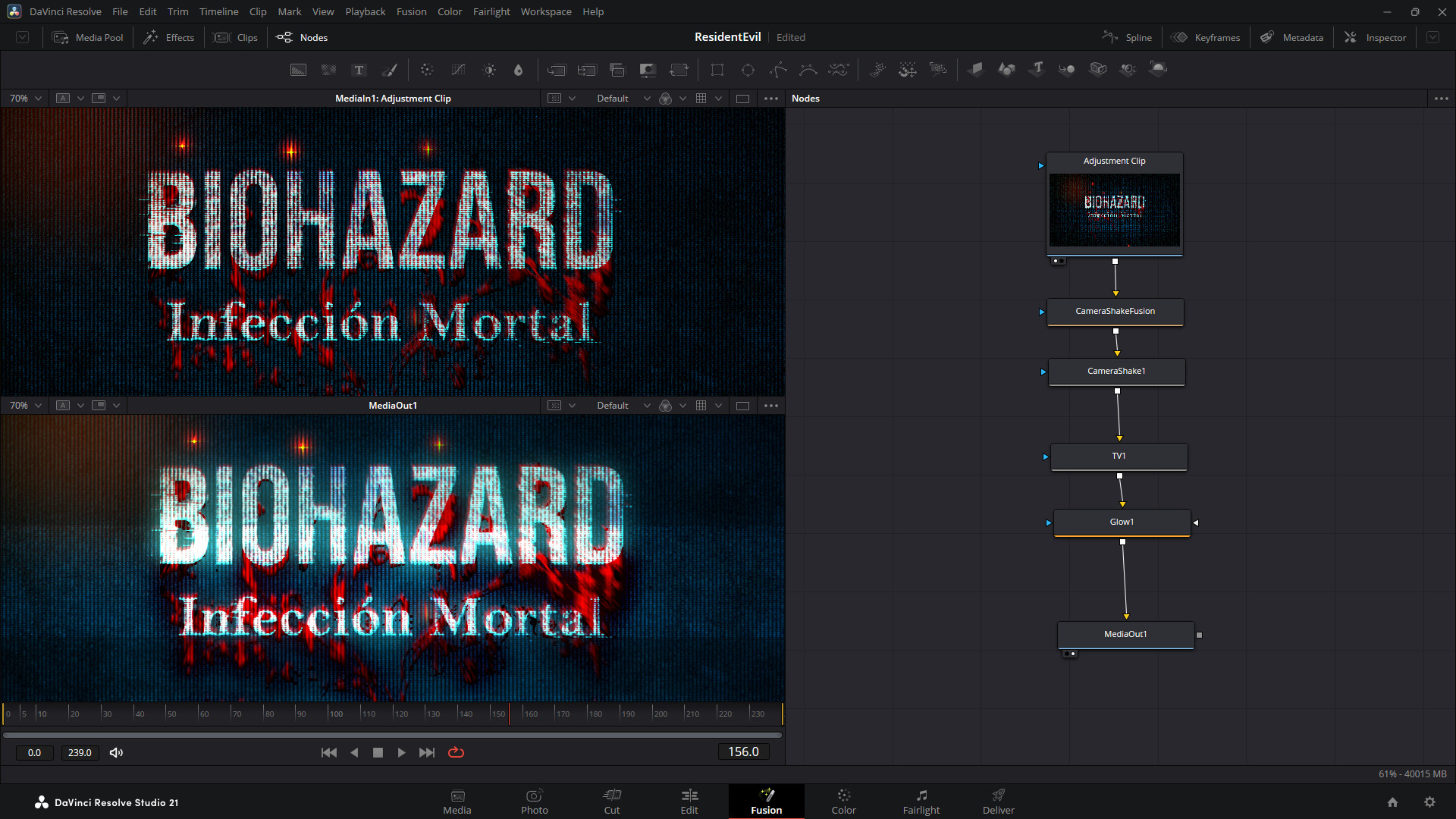Viewport: 1456px width, 819px height.
Task: Toggle the Keyframes panel
Action: (1205, 37)
